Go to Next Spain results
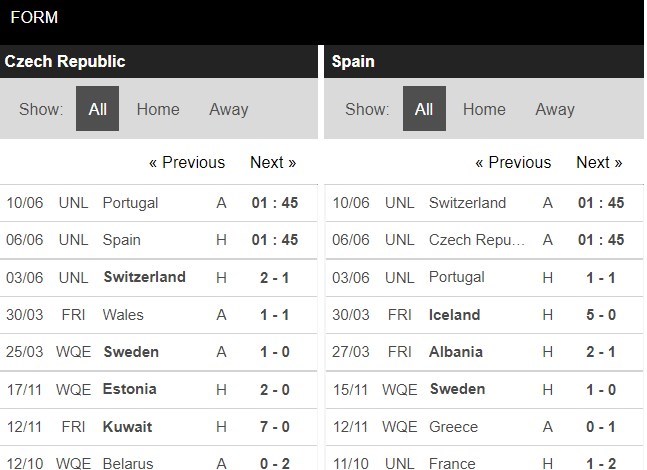This screenshot has width=647, height=470. [599, 162]
